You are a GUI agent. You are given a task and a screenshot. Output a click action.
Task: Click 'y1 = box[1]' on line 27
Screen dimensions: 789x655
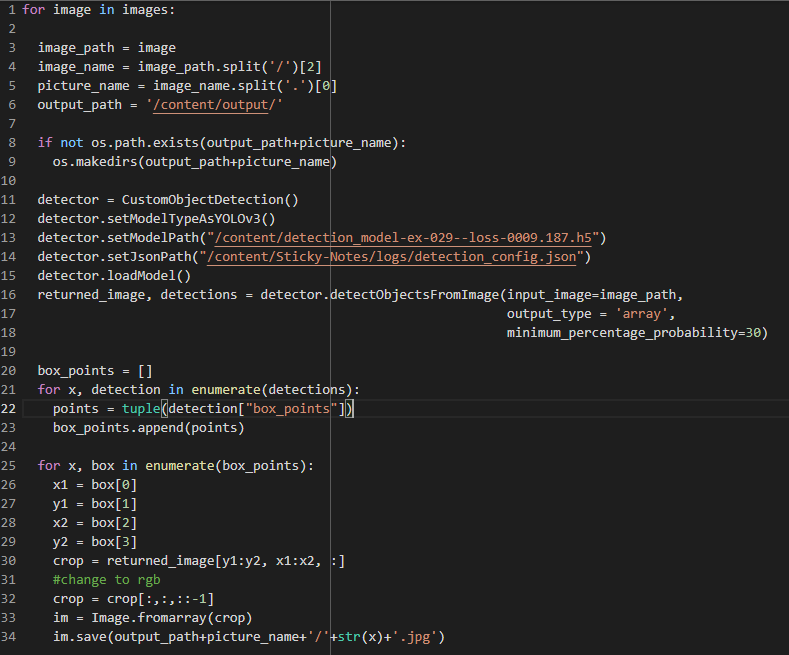pyautogui.click(x=95, y=504)
